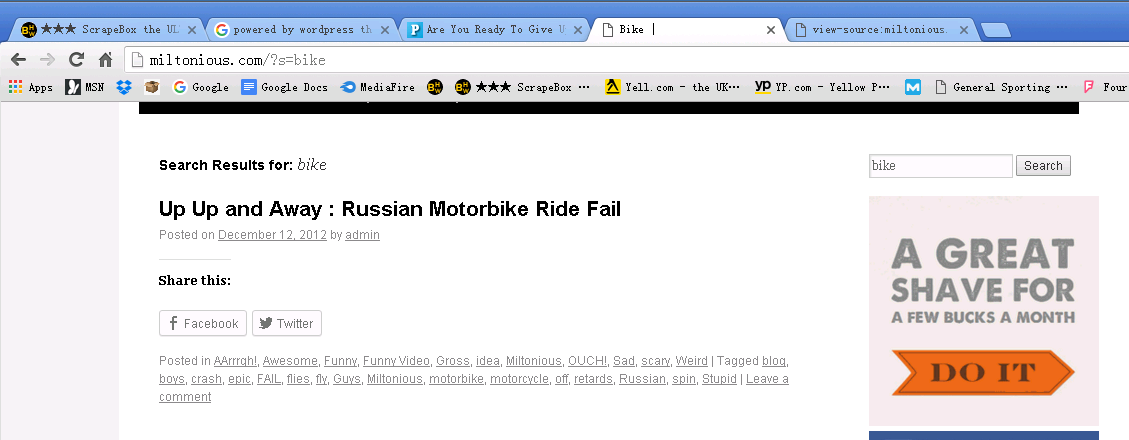This screenshot has width=1129, height=440.
Task: Share the post on Twitter
Action: [x=287, y=323]
